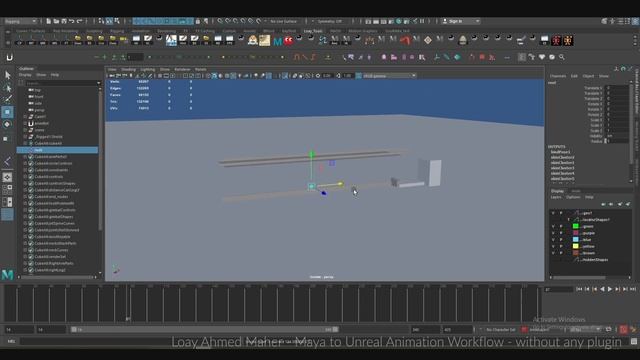Select the Lasso selection tool

click(x=7, y=87)
